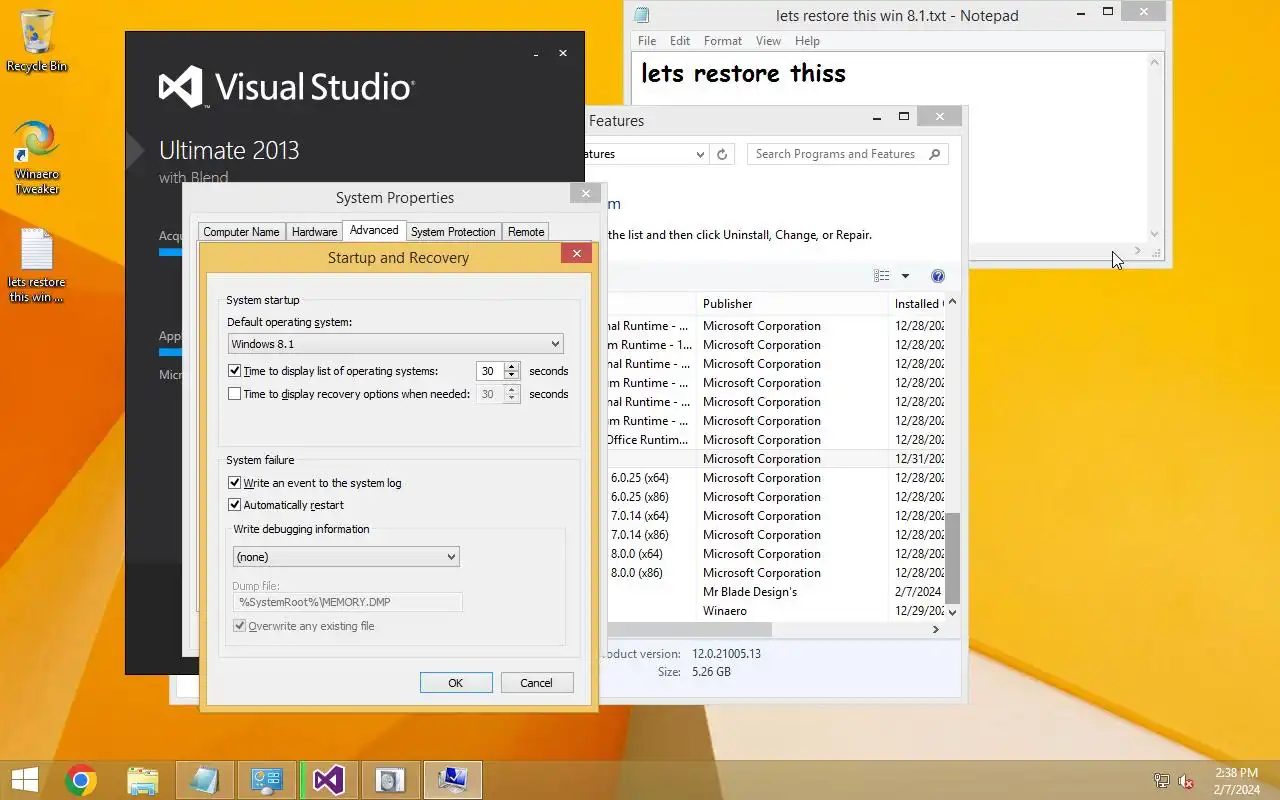Confirm Startup and Recovery with OK
The height and width of the screenshot is (800, 1280).
click(456, 683)
